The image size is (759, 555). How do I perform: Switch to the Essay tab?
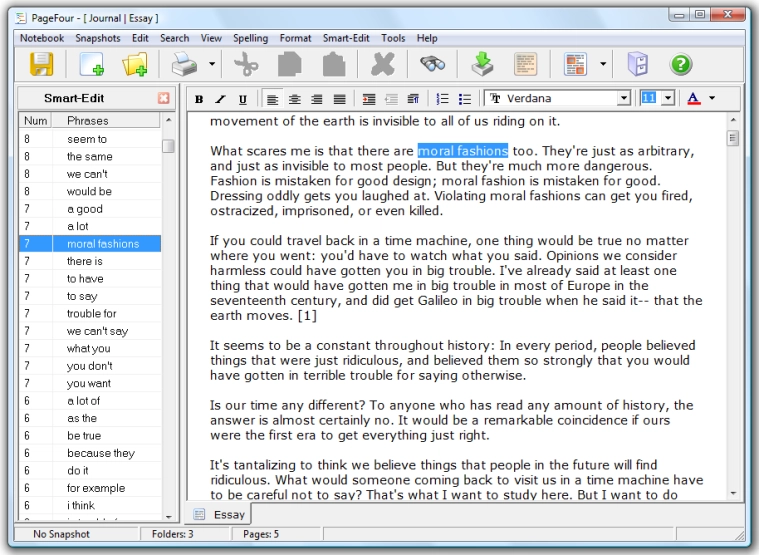(219, 514)
